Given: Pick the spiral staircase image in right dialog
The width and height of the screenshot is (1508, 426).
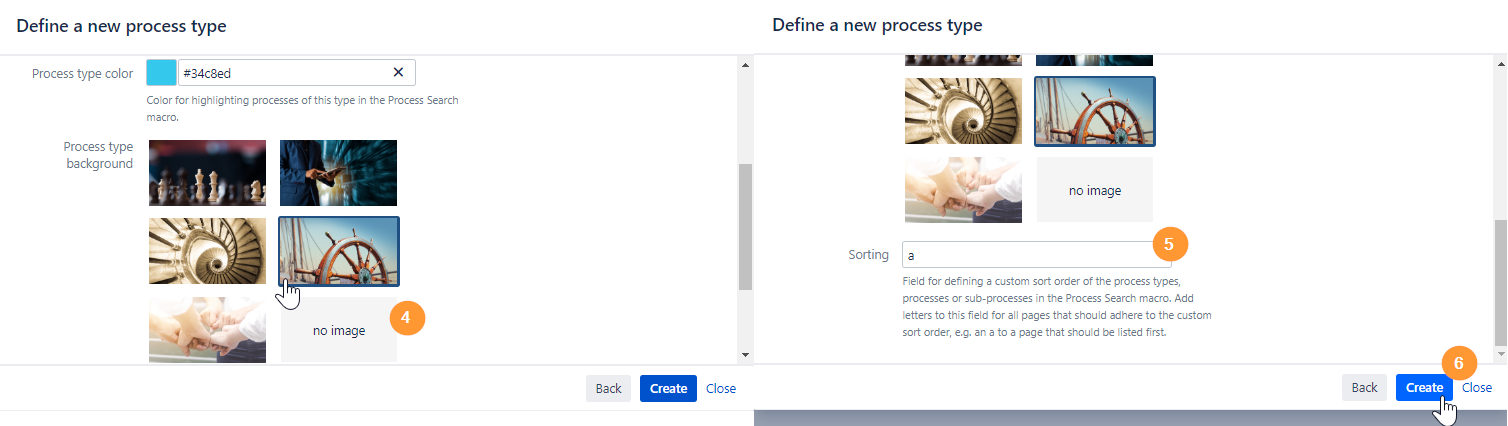Looking at the screenshot, I should (x=963, y=111).
